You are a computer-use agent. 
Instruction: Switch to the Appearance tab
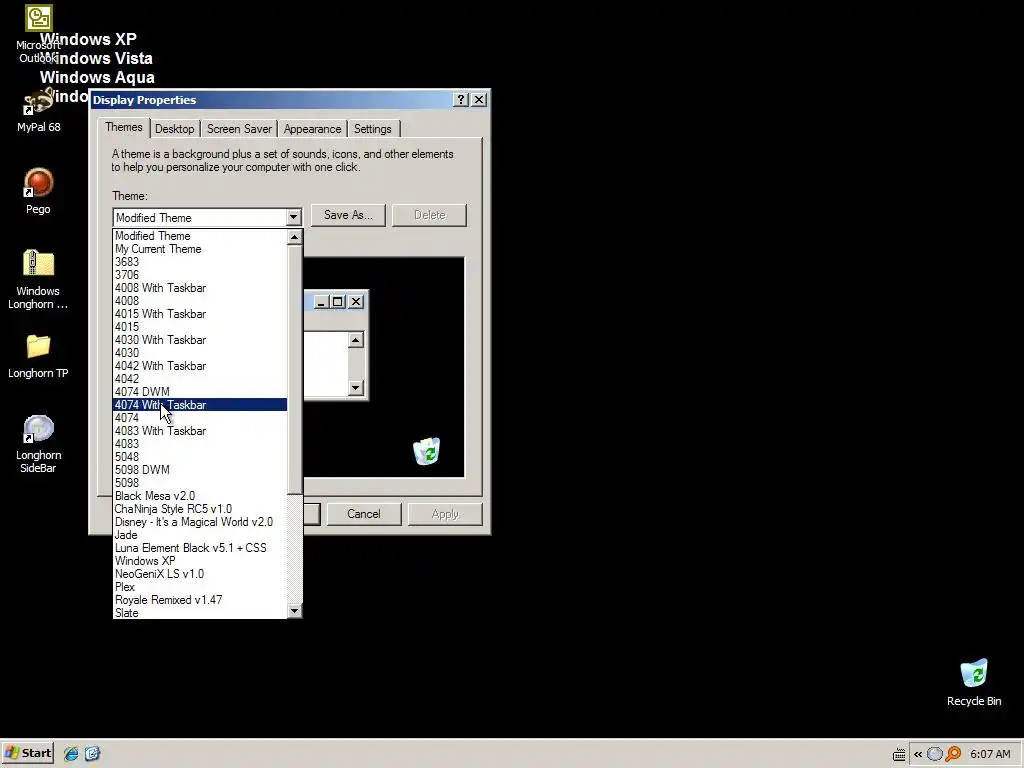coord(312,129)
